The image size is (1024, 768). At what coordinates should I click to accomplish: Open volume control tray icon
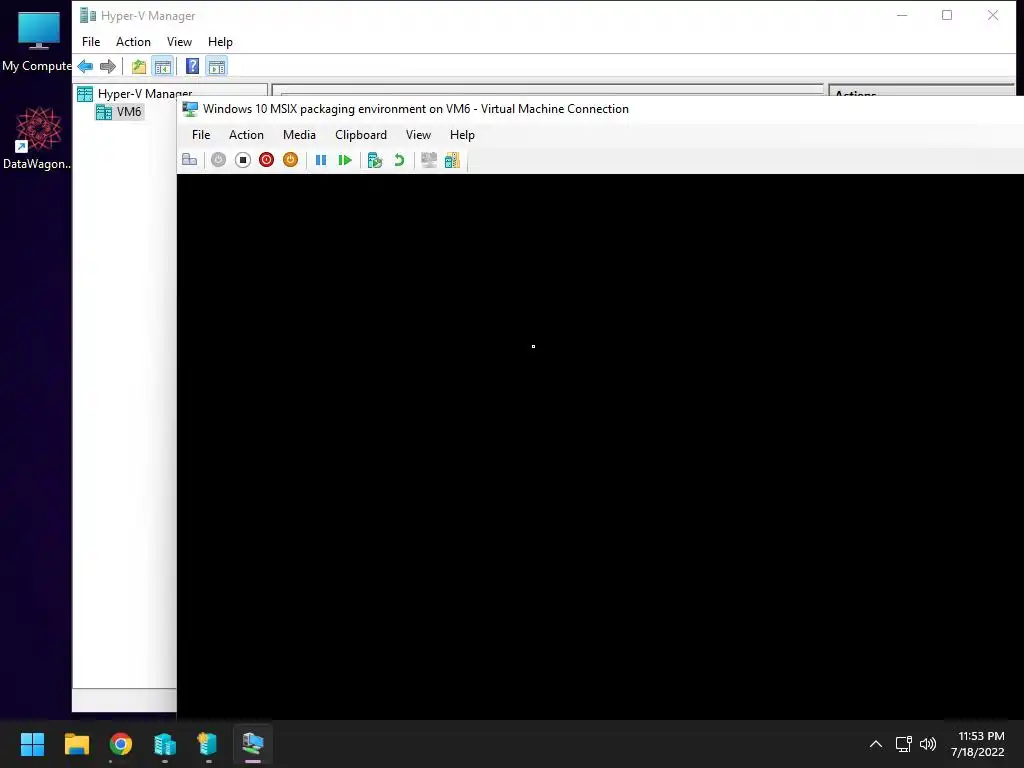927,744
